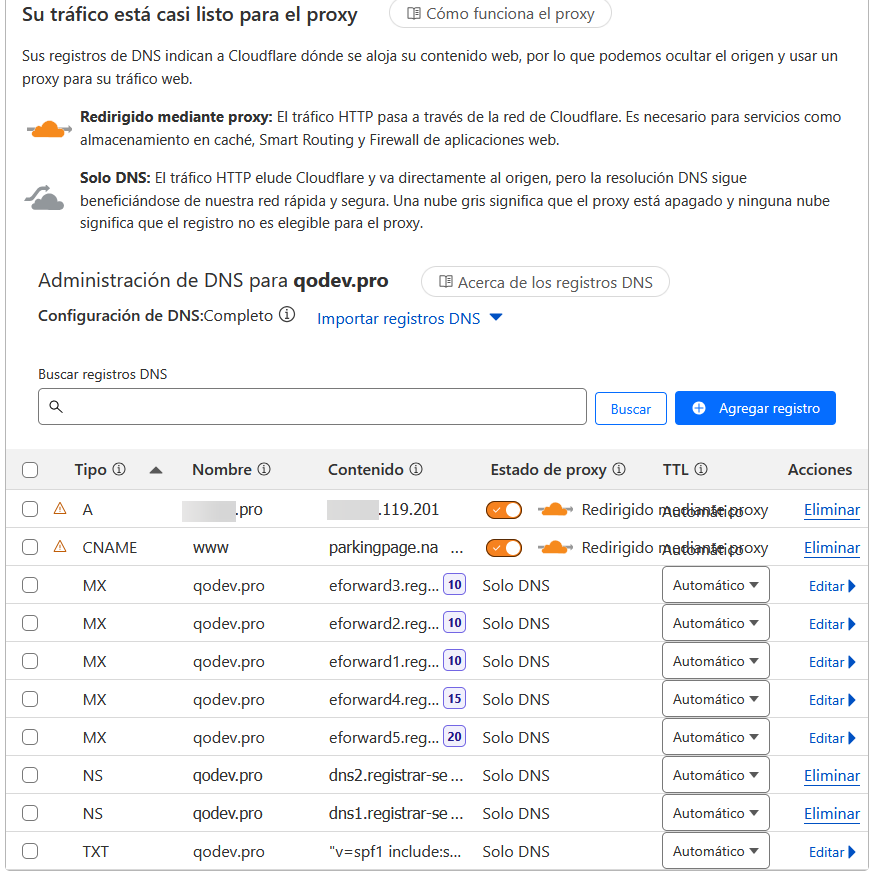Click the parkingpage.na content cell
The width and height of the screenshot is (876, 873).
(396, 548)
